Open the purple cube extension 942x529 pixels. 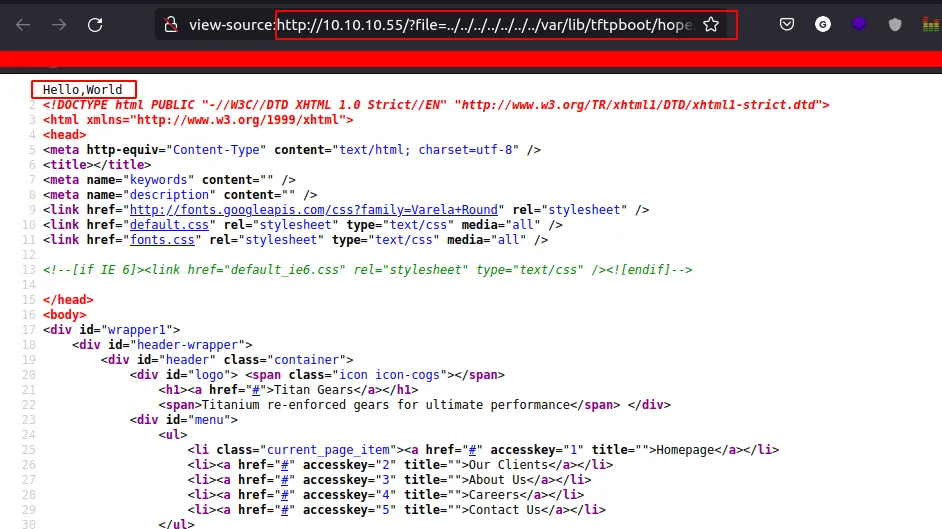pos(859,25)
